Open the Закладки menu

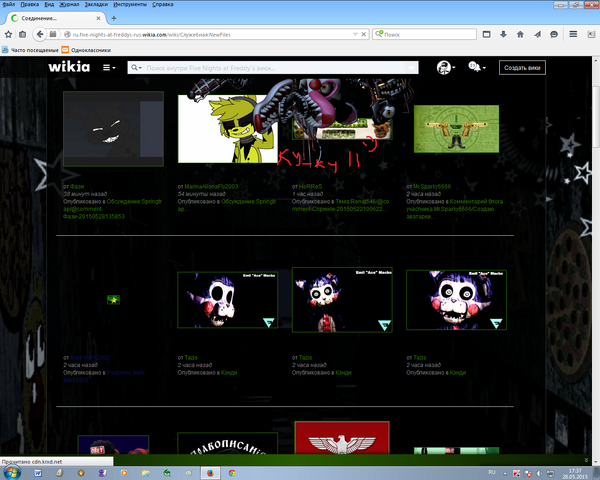tap(96, 4)
